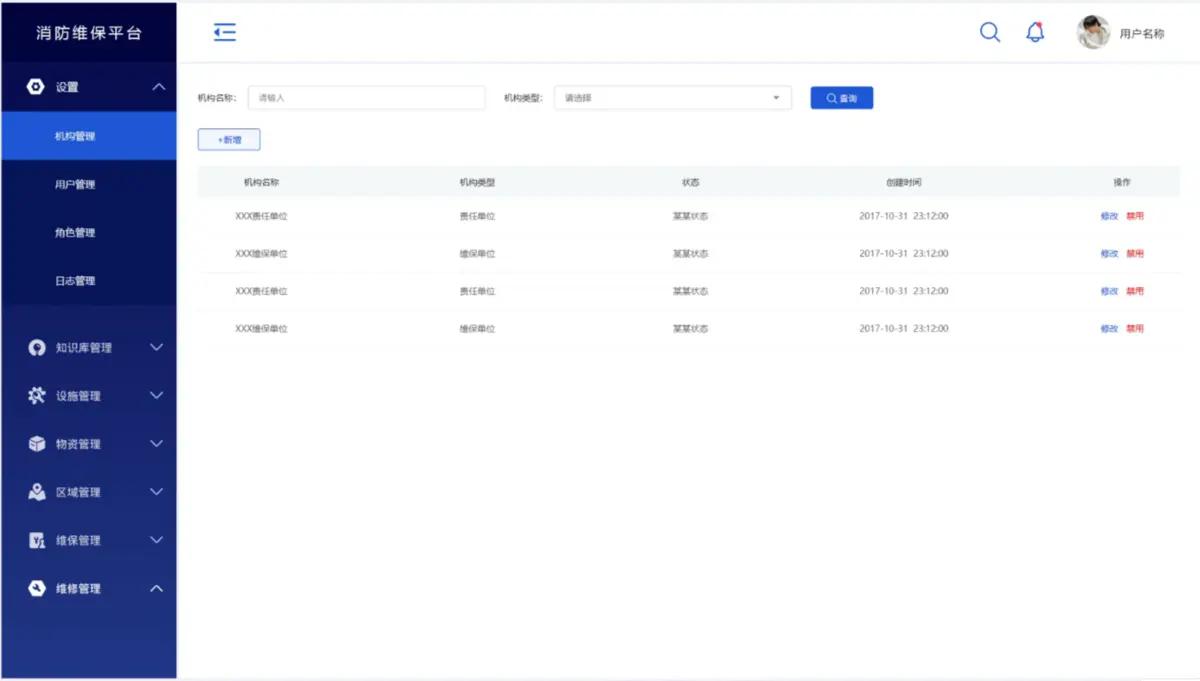This screenshot has width=1200, height=681.
Task: Click the 设置 hexagon icon in sidebar
Action: click(36, 87)
